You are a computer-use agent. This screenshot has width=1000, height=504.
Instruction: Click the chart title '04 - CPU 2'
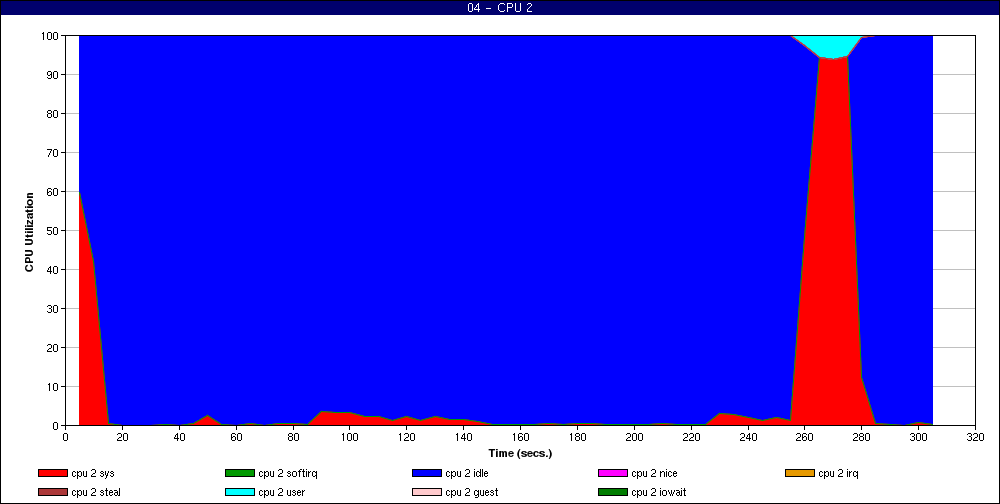coord(500,8)
